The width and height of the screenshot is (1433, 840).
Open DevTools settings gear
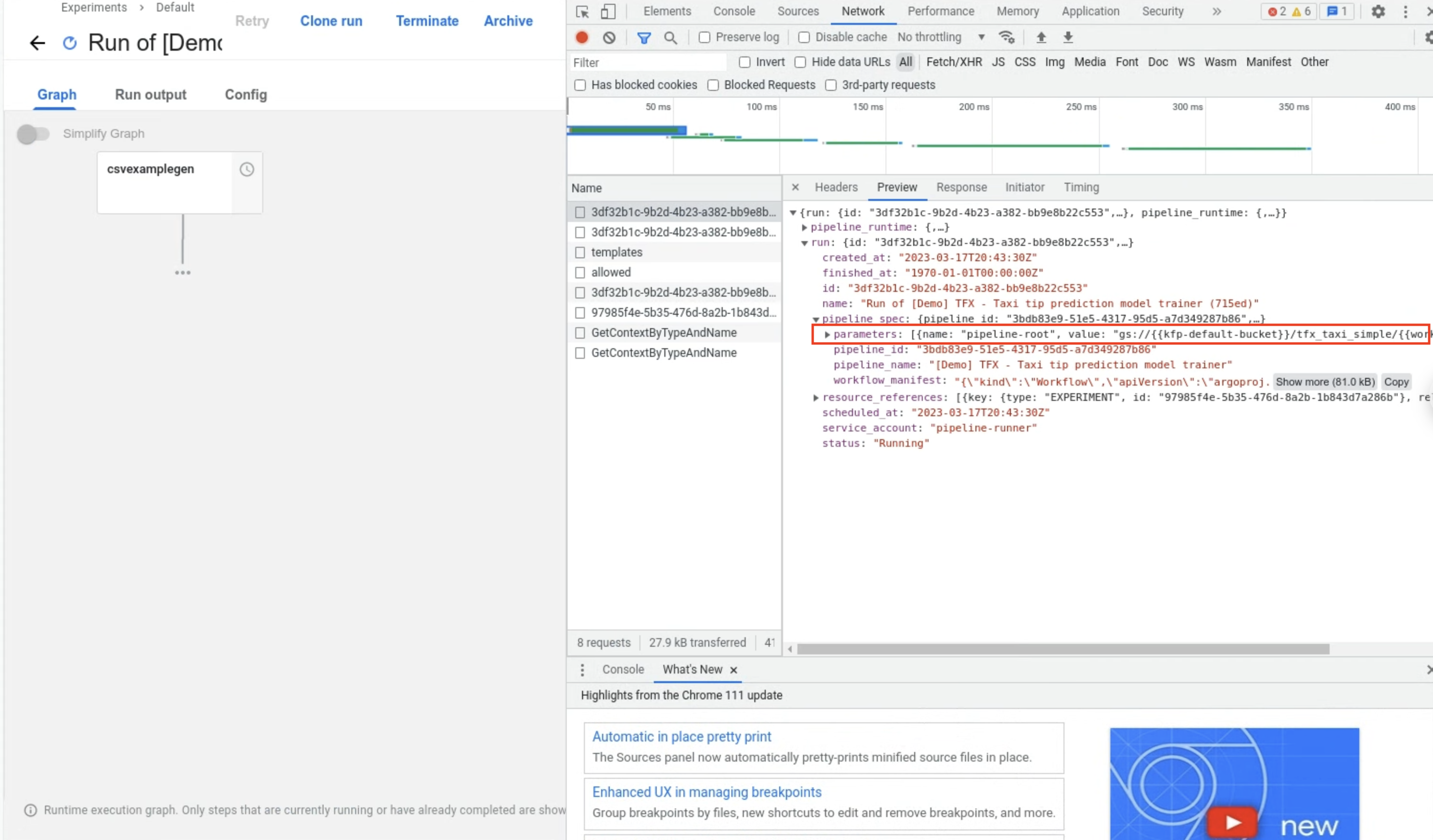point(1378,11)
